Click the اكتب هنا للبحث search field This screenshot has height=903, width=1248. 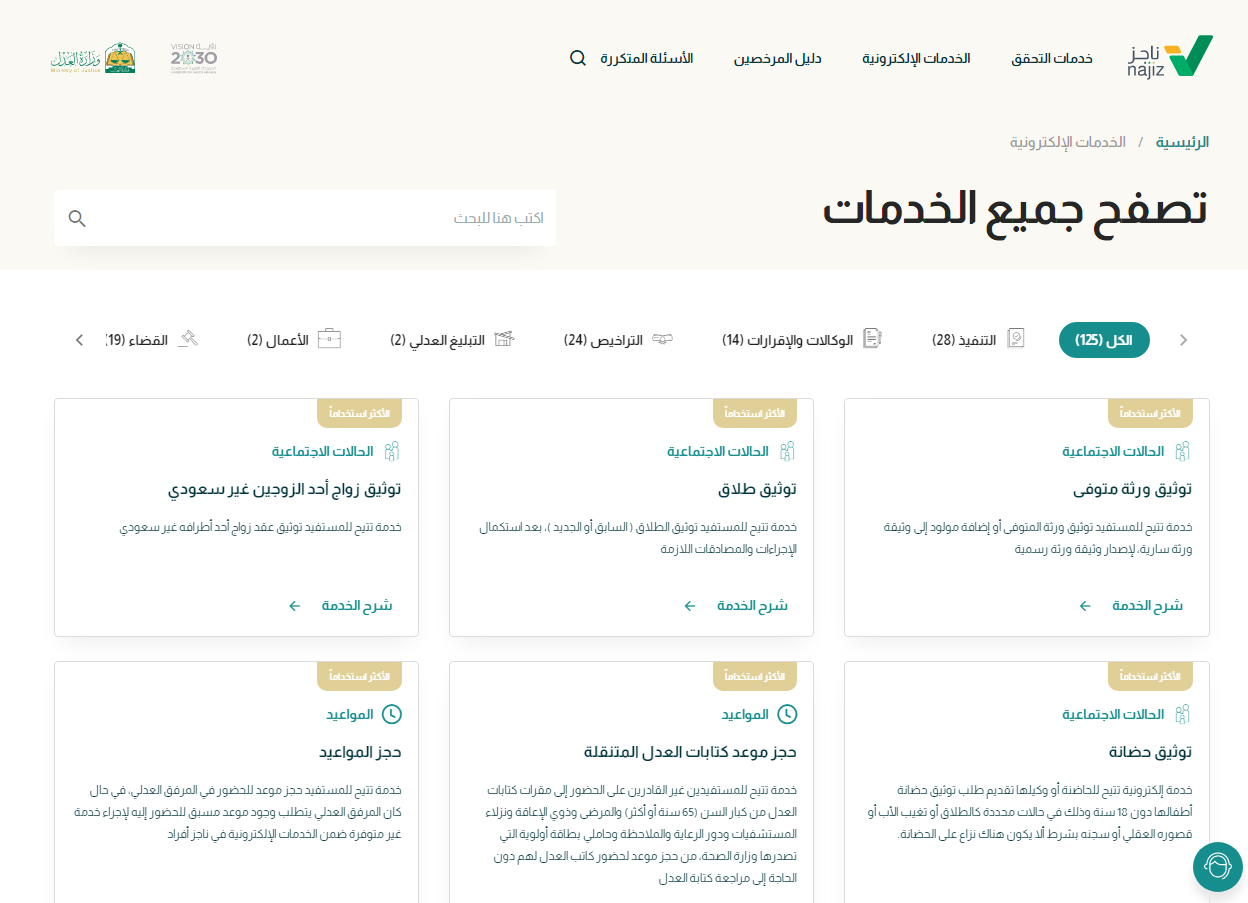[305, 218]
